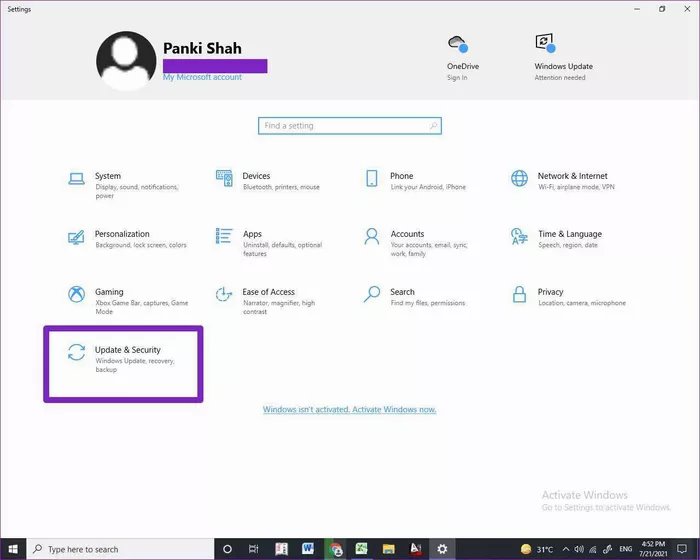Viewport: 700px width, 560px height.
Task: Open Network & Internet settings
Action: pos(563,181)
